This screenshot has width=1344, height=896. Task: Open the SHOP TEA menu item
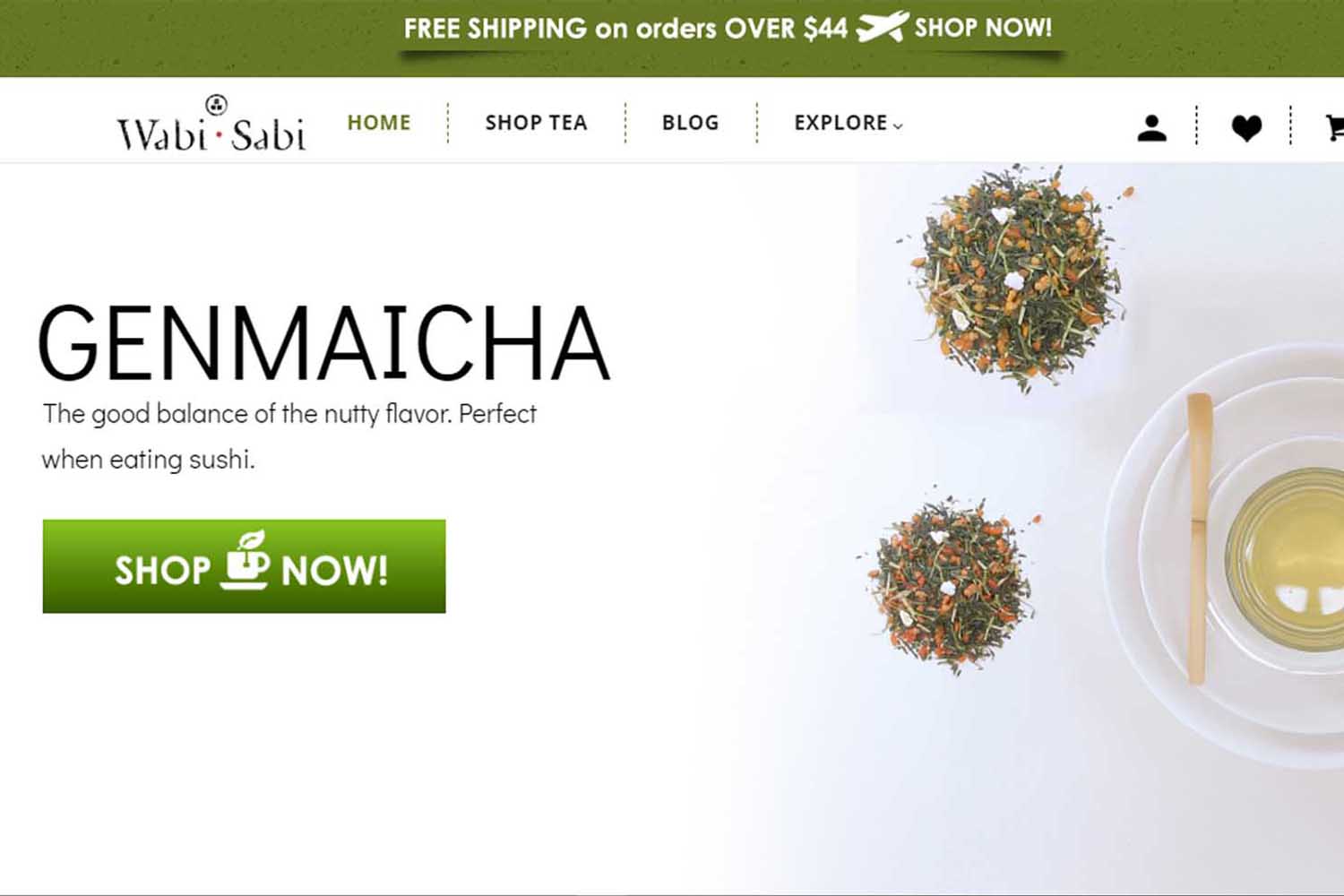(536, 123)
